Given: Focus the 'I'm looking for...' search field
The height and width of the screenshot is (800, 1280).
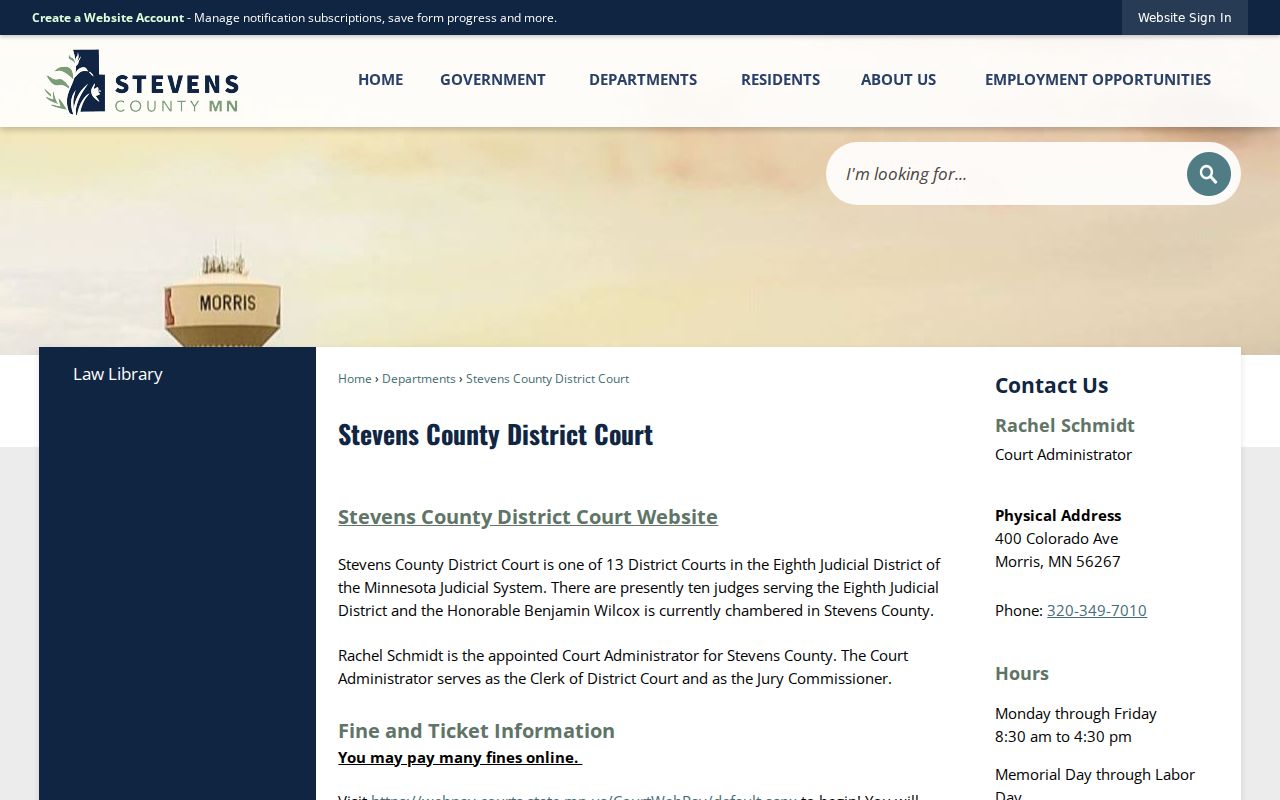Looking at the screenshot, I should click(1005, 174).
